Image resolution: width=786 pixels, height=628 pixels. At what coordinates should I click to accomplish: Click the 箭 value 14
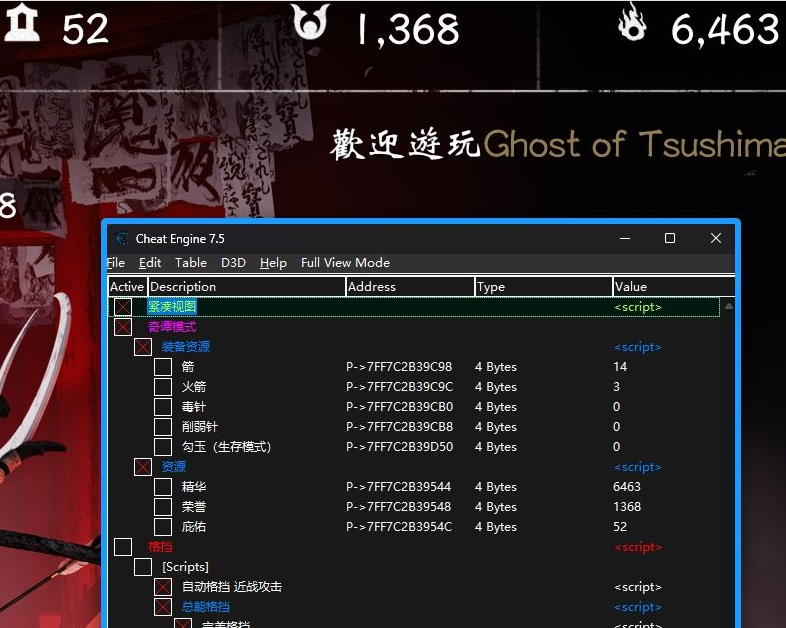pyautogui.click(x=620, y=367)
